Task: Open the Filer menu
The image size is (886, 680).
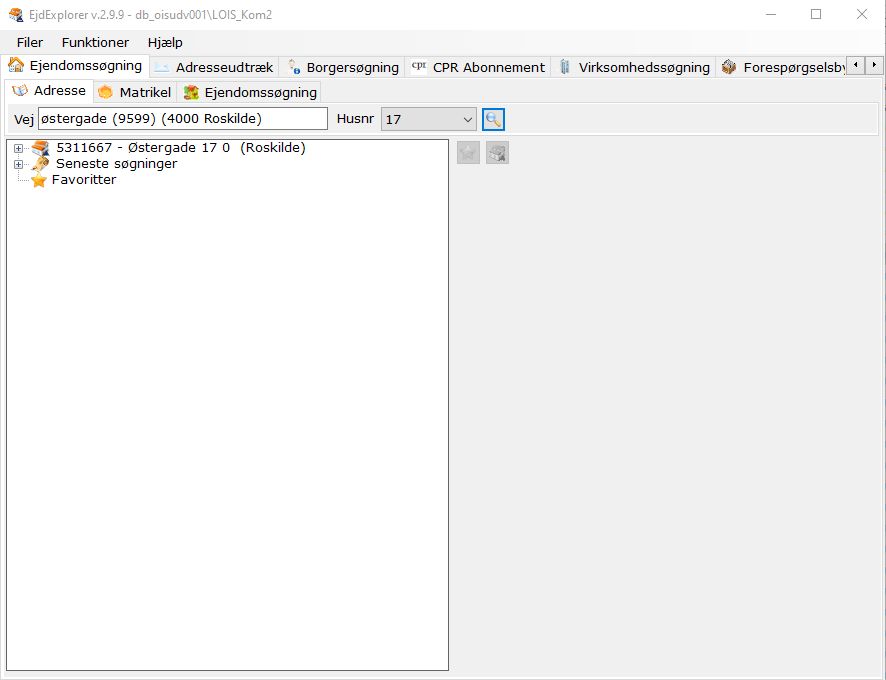Action: [30, 43]
